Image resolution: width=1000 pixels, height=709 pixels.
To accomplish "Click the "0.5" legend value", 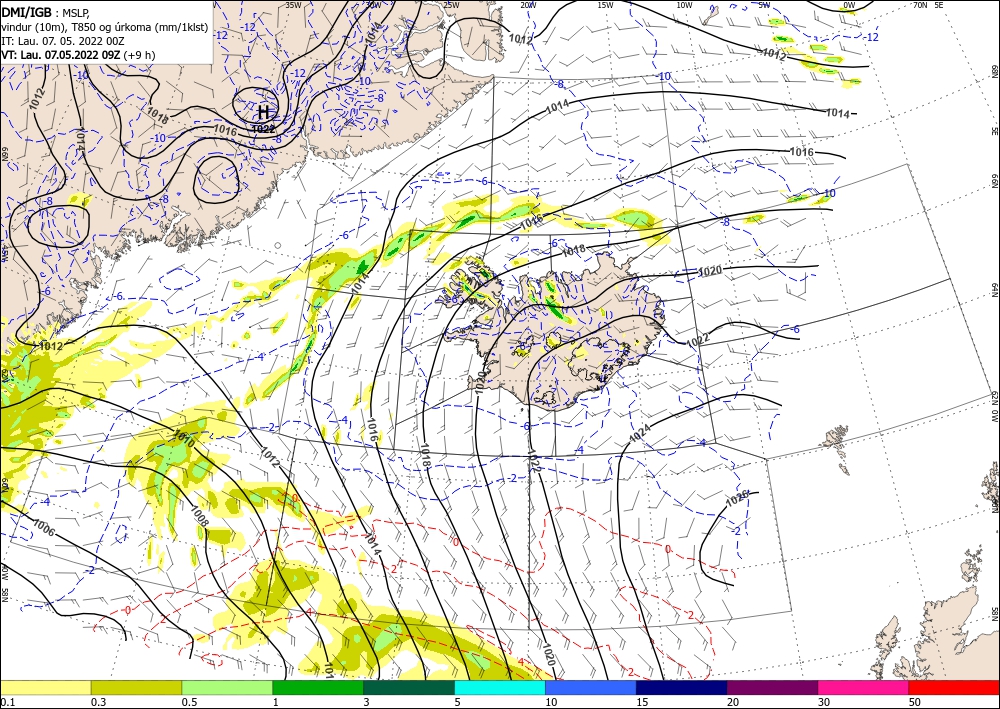I will pos(189,702).
